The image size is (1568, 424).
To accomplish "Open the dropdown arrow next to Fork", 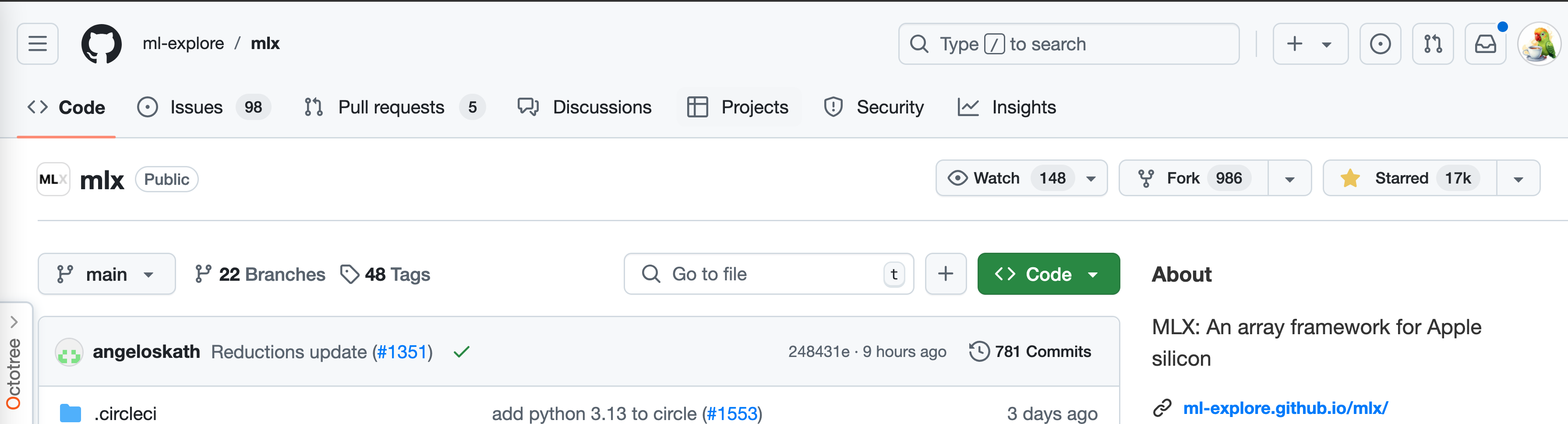I will (1290, 178).
